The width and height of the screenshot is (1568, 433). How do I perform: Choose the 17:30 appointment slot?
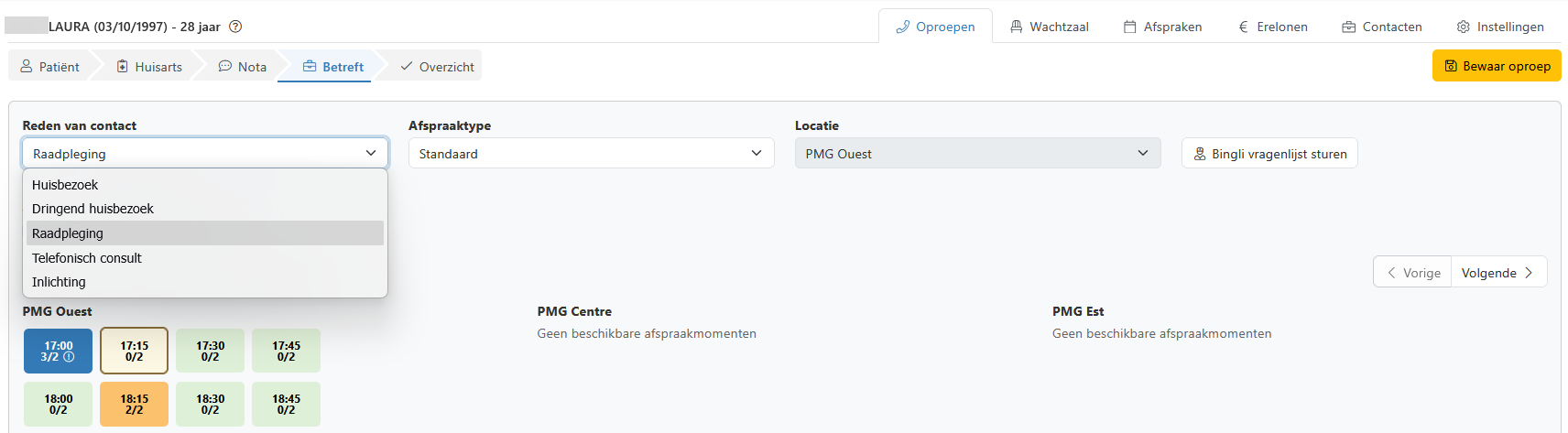(x=211, y=351)
